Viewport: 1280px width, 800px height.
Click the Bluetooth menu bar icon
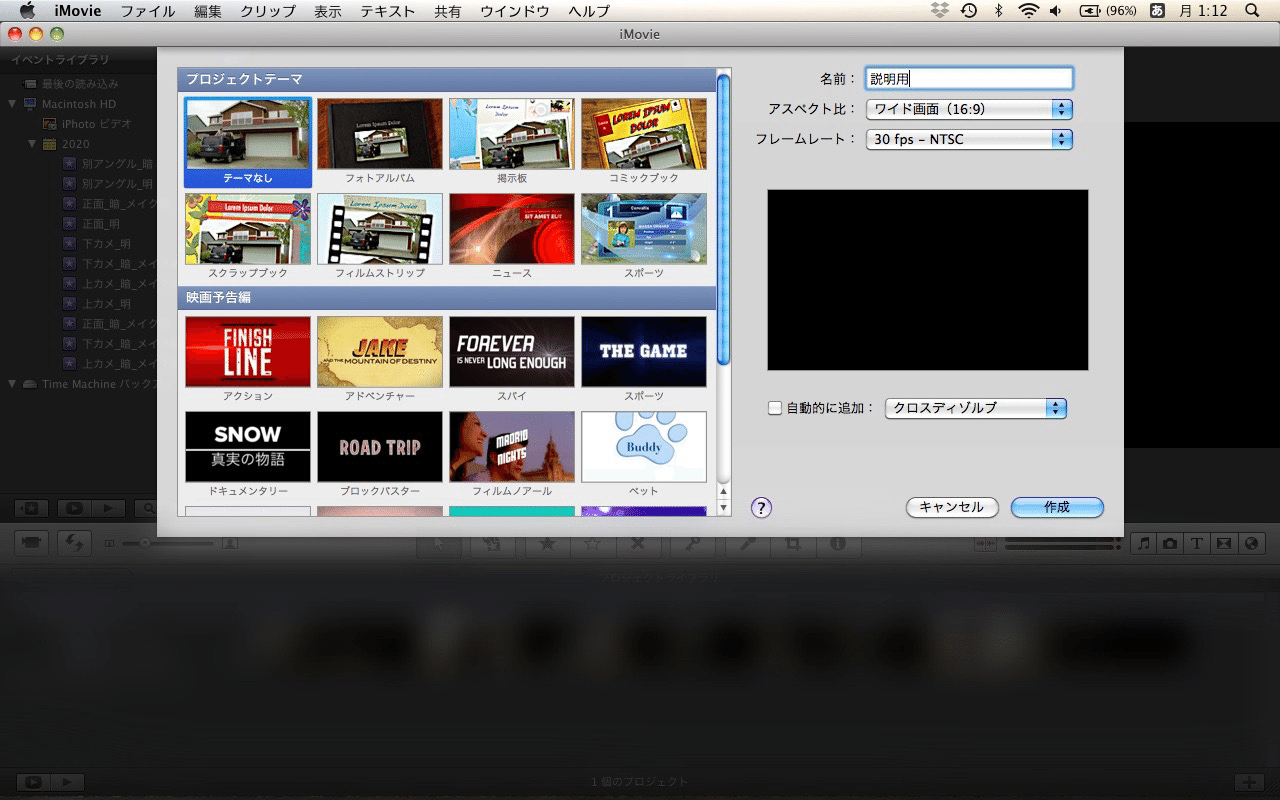(x=998, y=11)
